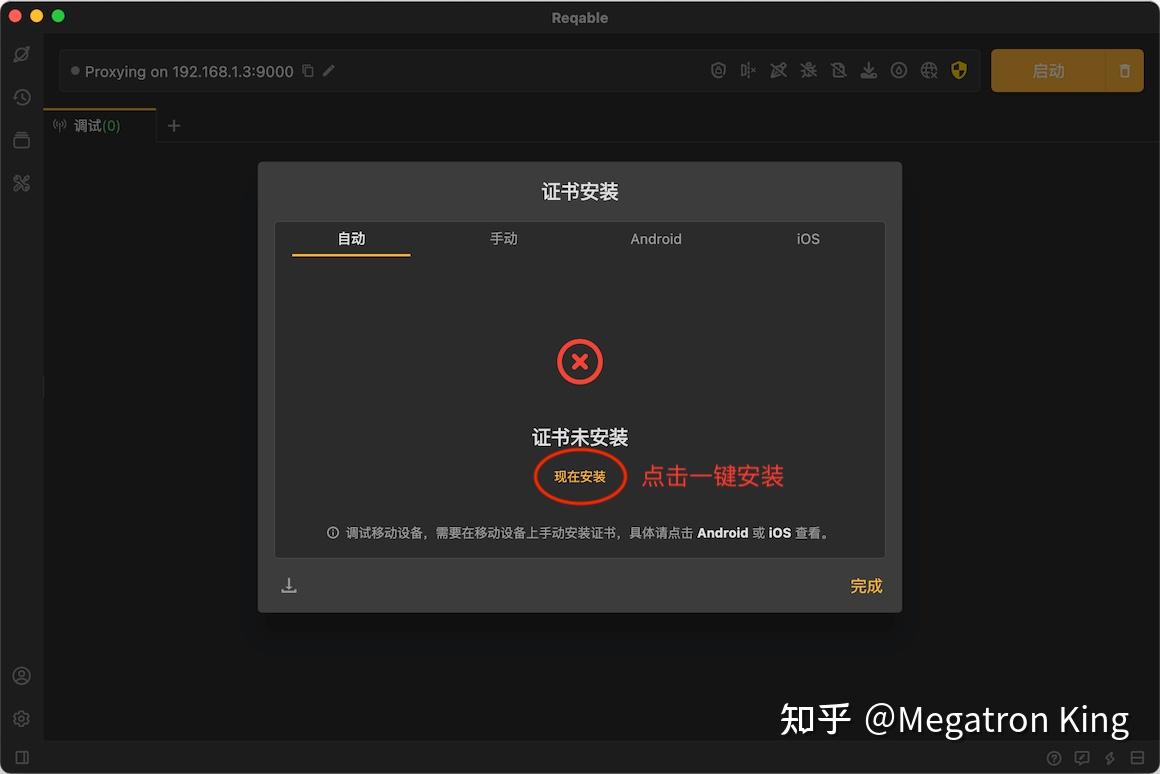Viewport: 1160px width, 774px height.
Task: Open the 手动 installation tab
Action: (503, 239)
